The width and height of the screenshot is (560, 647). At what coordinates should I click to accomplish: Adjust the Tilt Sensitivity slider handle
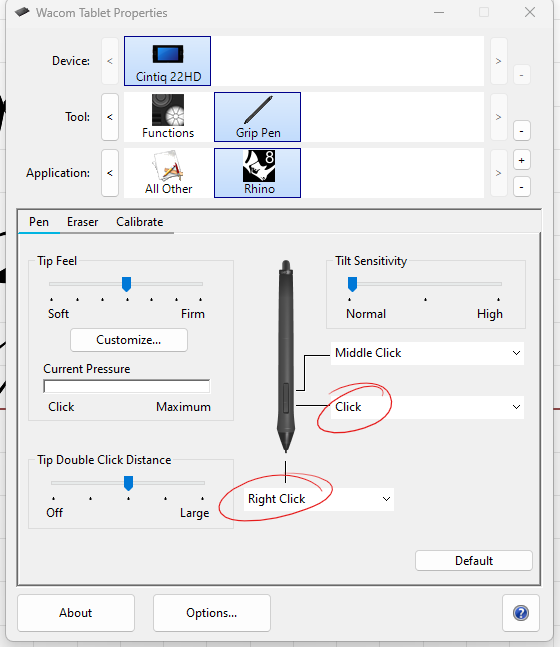[352, 284]
